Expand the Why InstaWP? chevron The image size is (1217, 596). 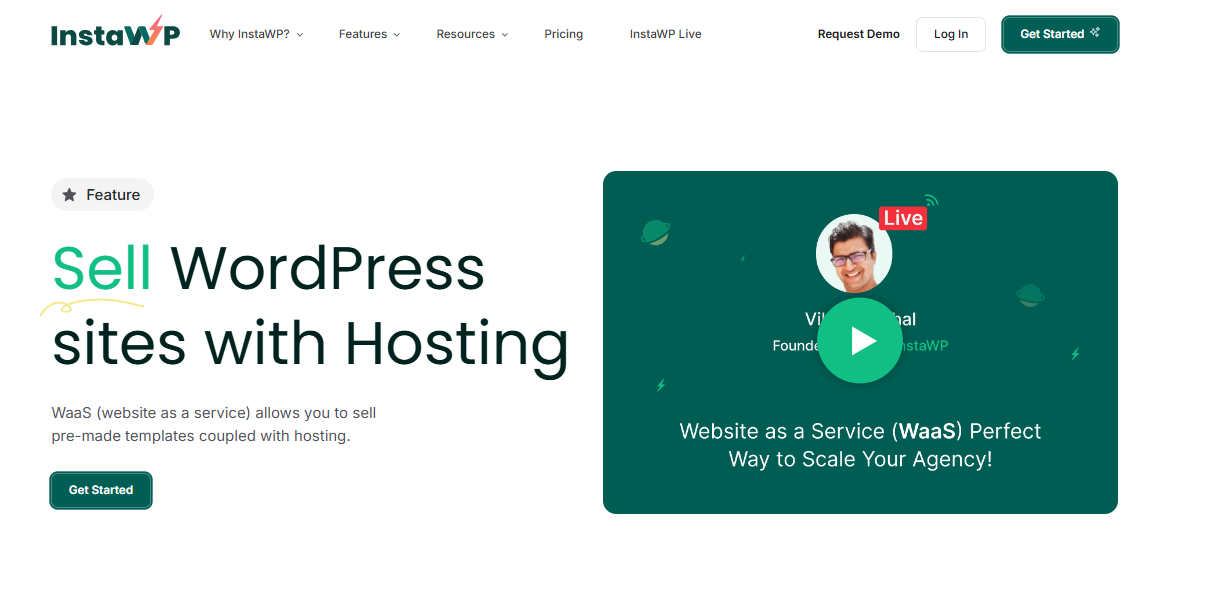coord(300,35)
